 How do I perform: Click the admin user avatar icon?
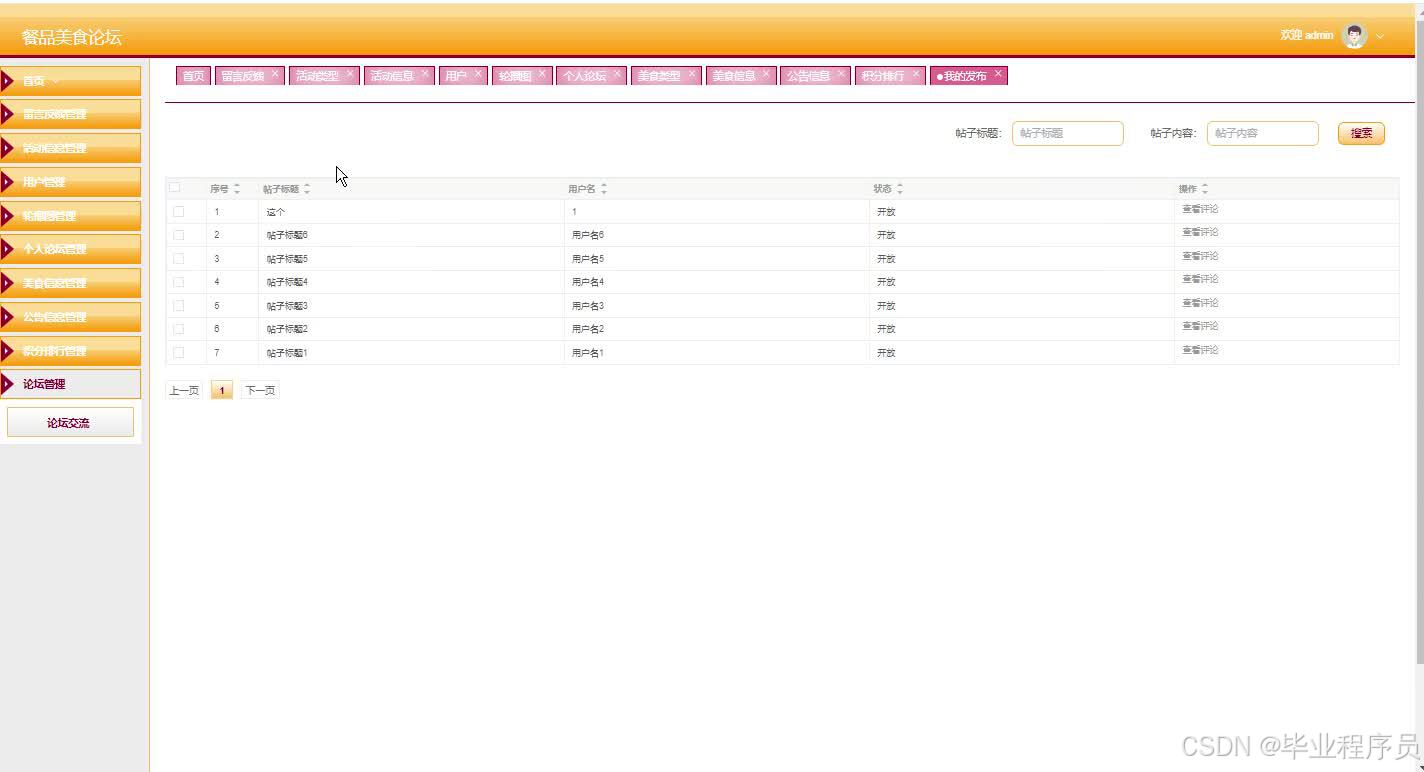point(1354,36)
